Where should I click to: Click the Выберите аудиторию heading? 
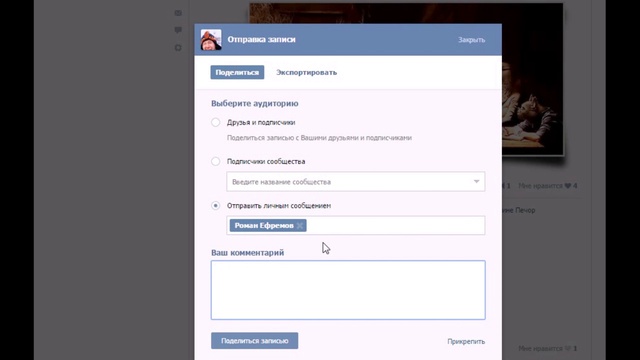pos(255,103)
